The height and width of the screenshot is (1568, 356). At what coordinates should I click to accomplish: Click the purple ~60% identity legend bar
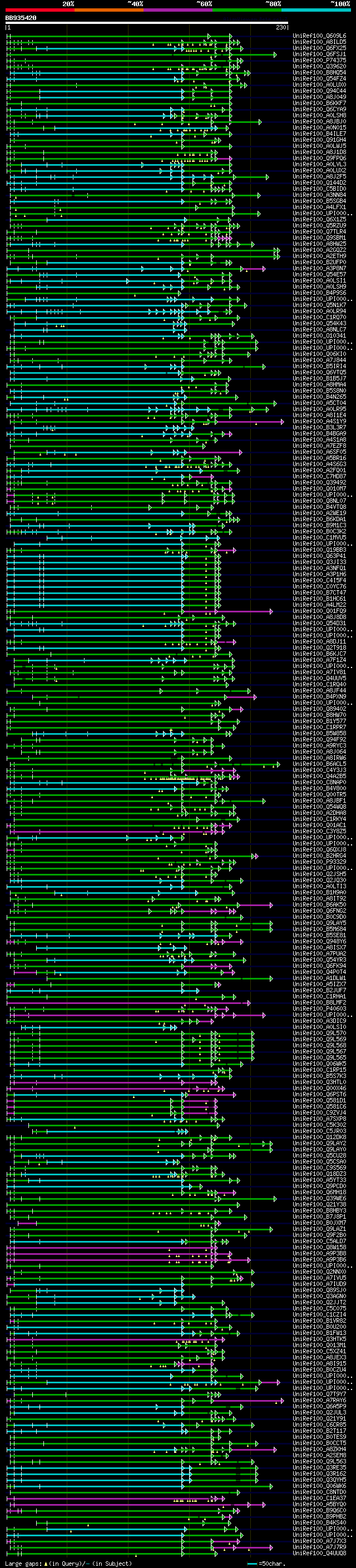point(179,10)
